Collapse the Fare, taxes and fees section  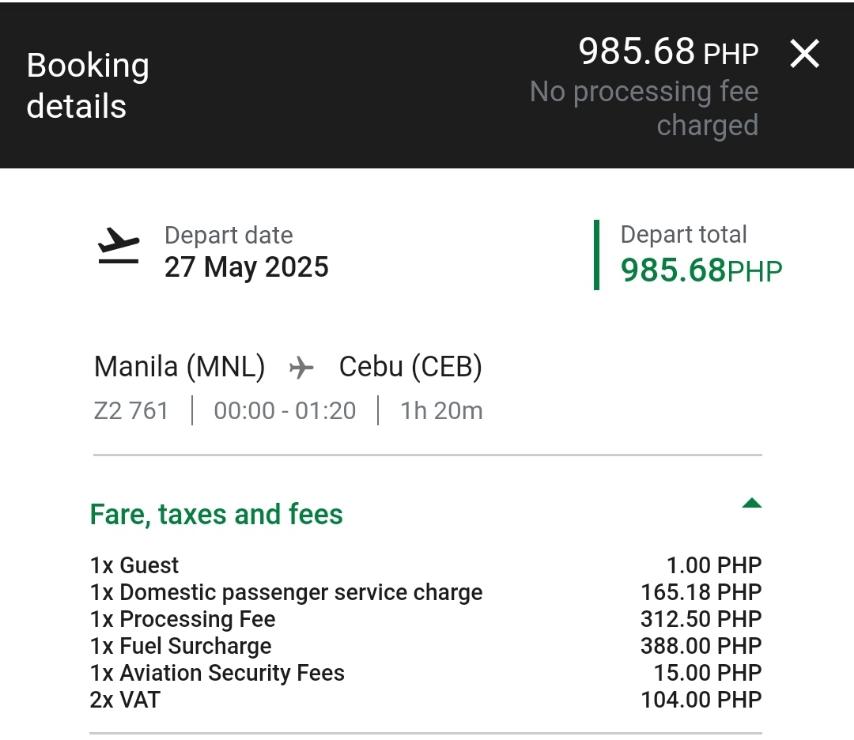tap(751, 503)
